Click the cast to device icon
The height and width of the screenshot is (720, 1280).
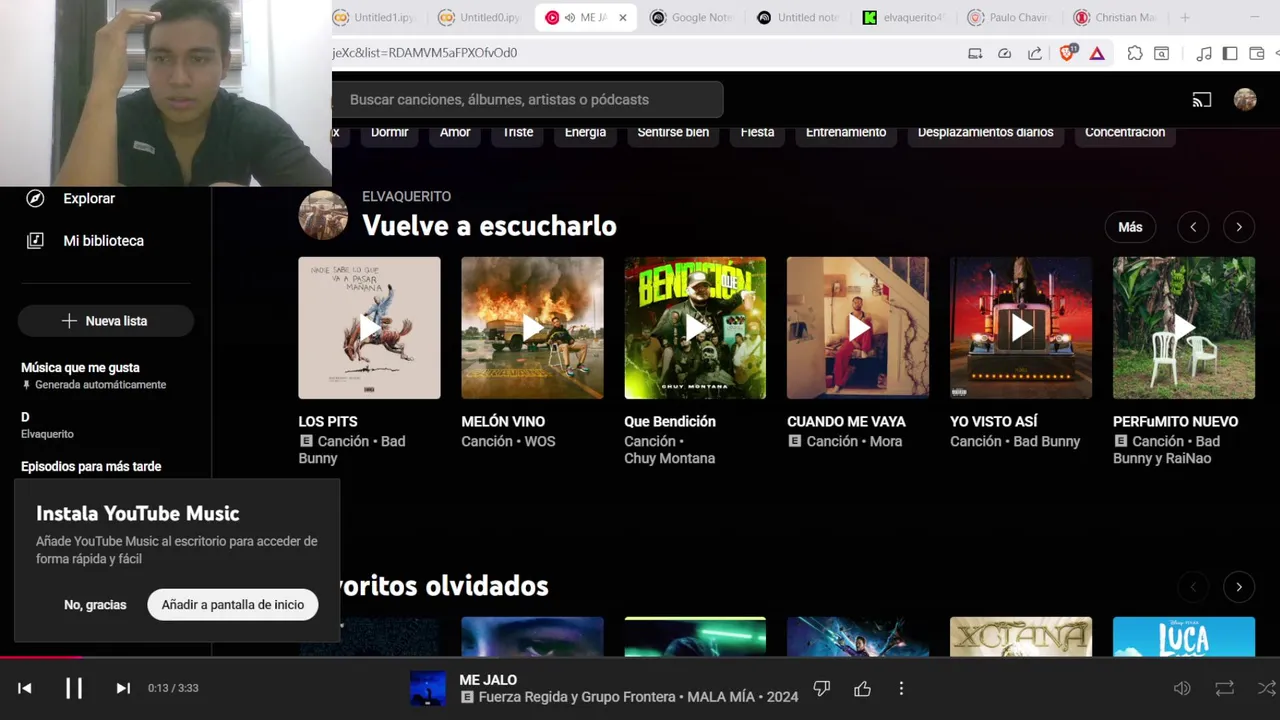(1202, 99)
